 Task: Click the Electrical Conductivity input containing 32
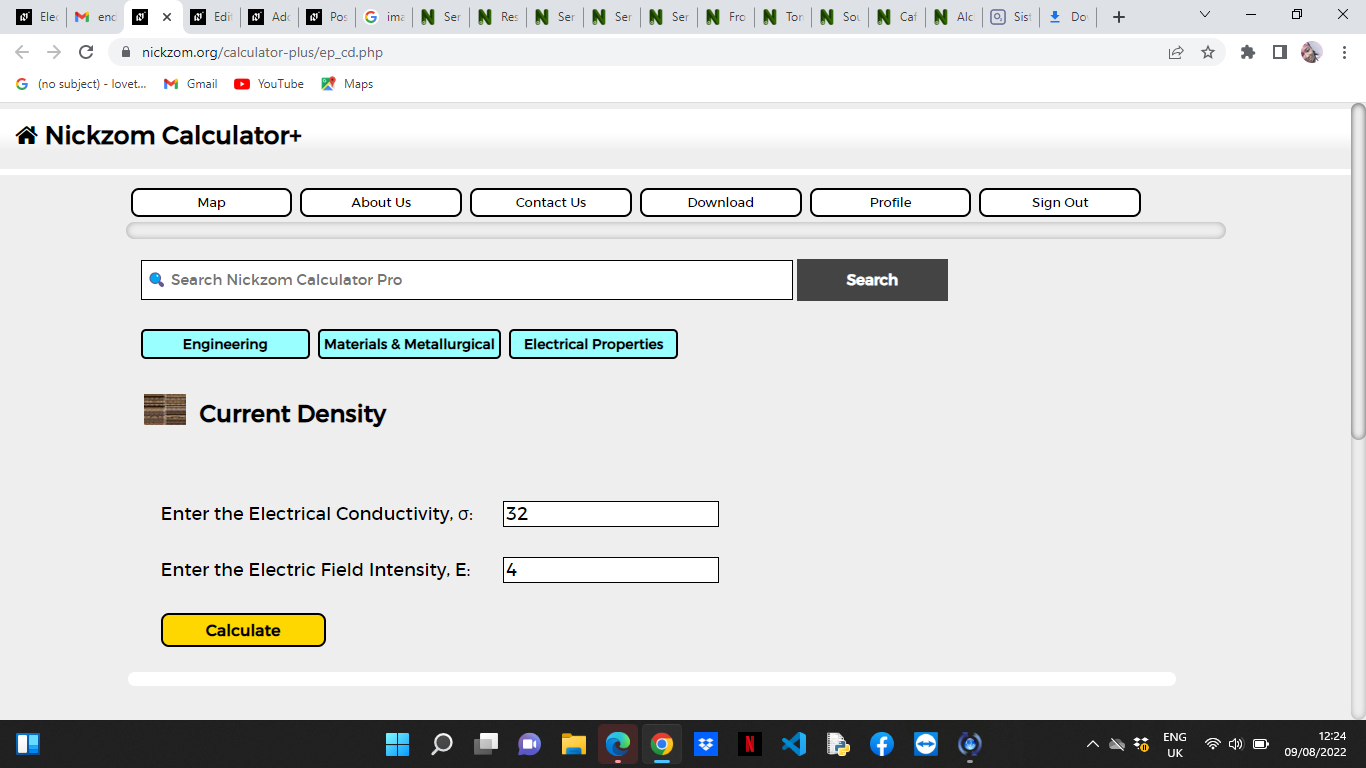(x=611, y=514)
